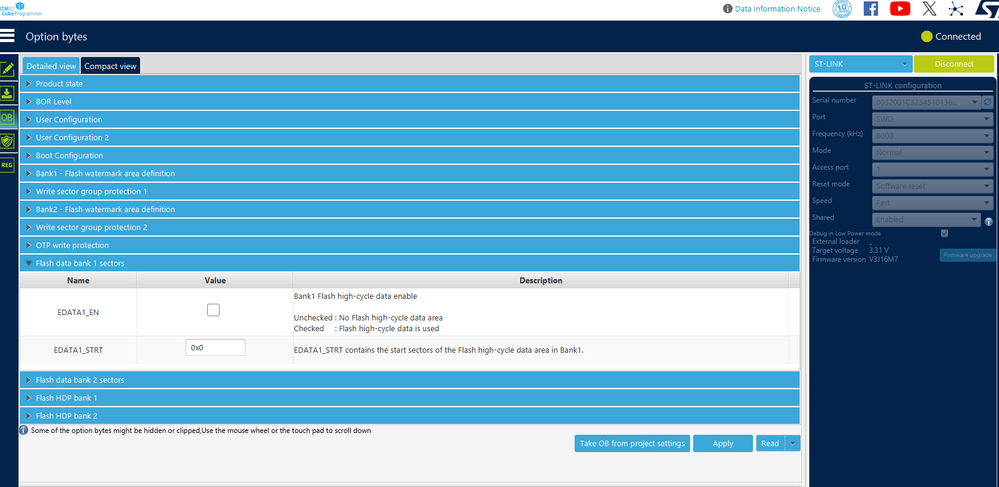
Task: Switch to Detailed view tab
Action: click(51, 66)
